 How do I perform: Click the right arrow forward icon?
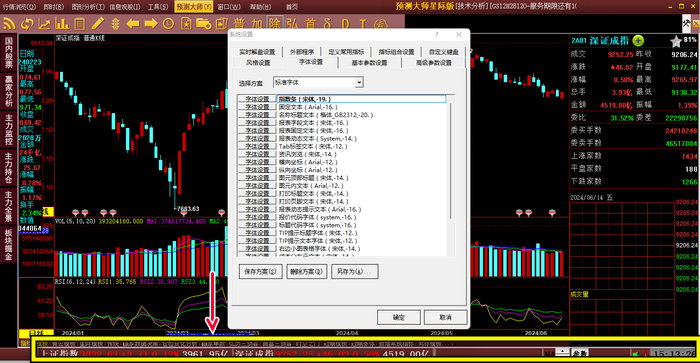coord(151,23)
